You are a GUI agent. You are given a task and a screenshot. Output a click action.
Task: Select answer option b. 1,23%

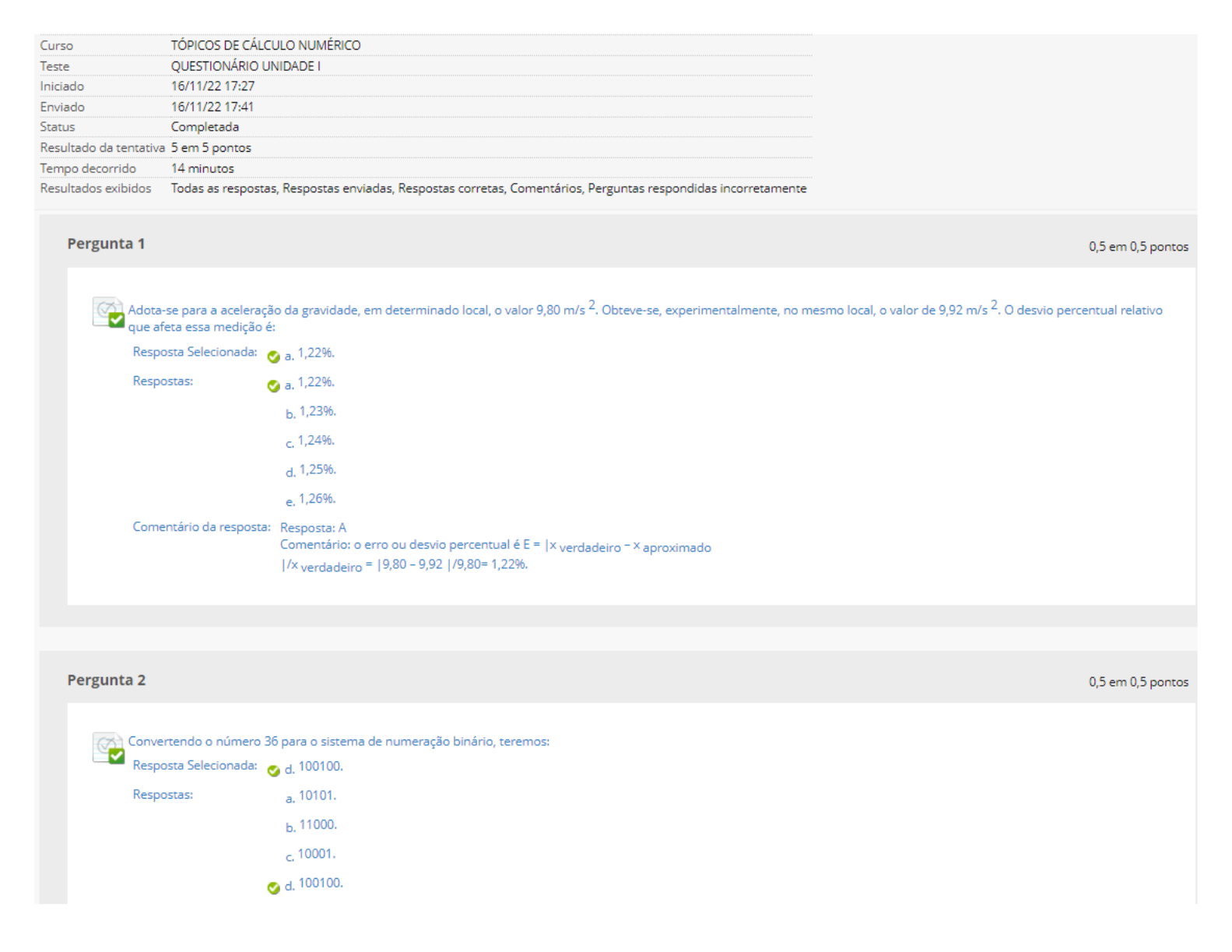[x=317, y=412]
